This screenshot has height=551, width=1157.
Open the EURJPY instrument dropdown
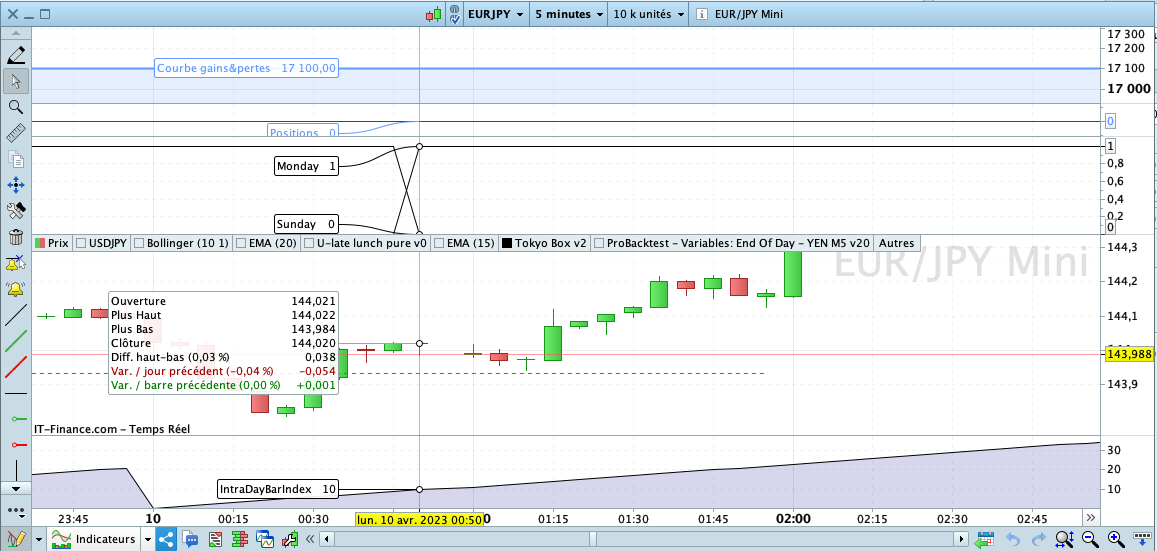point(497,14)
